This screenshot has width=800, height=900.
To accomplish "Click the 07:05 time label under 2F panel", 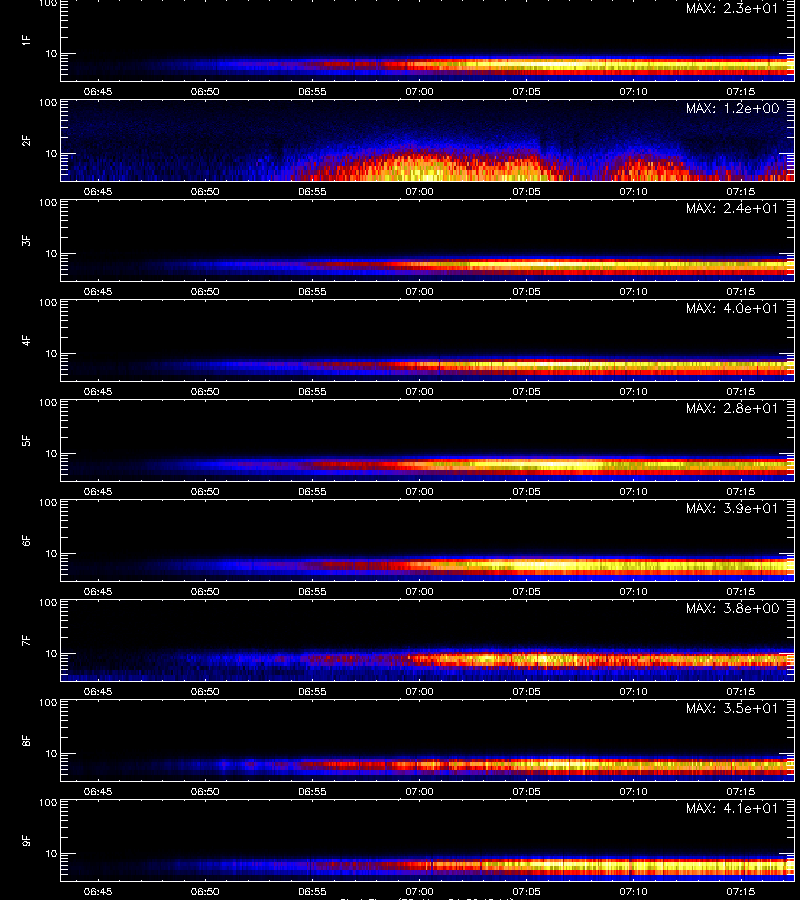I will [x=526, y=192].
